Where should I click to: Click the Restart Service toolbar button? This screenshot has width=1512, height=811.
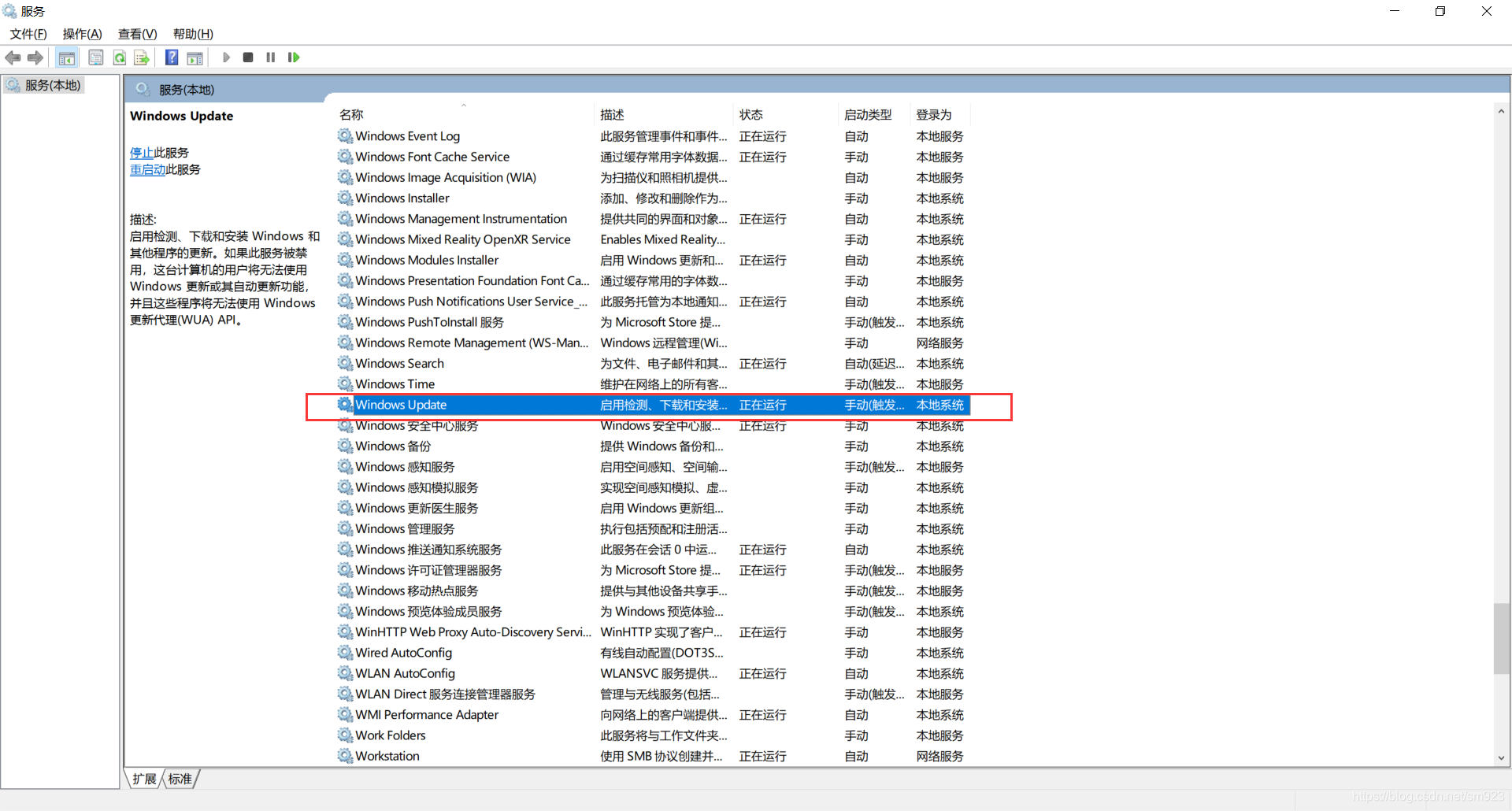(x=294, y=57)
